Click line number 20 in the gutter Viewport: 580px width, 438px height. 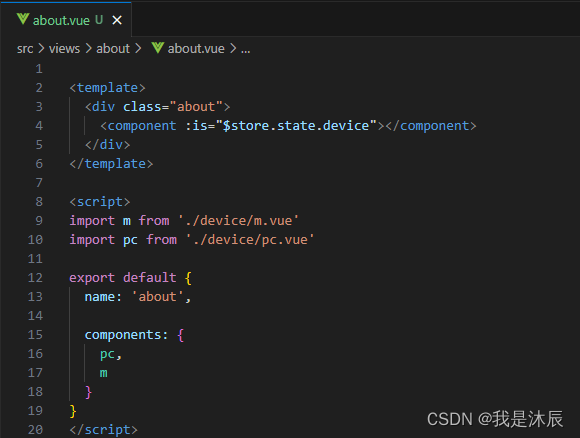(35, 429)
